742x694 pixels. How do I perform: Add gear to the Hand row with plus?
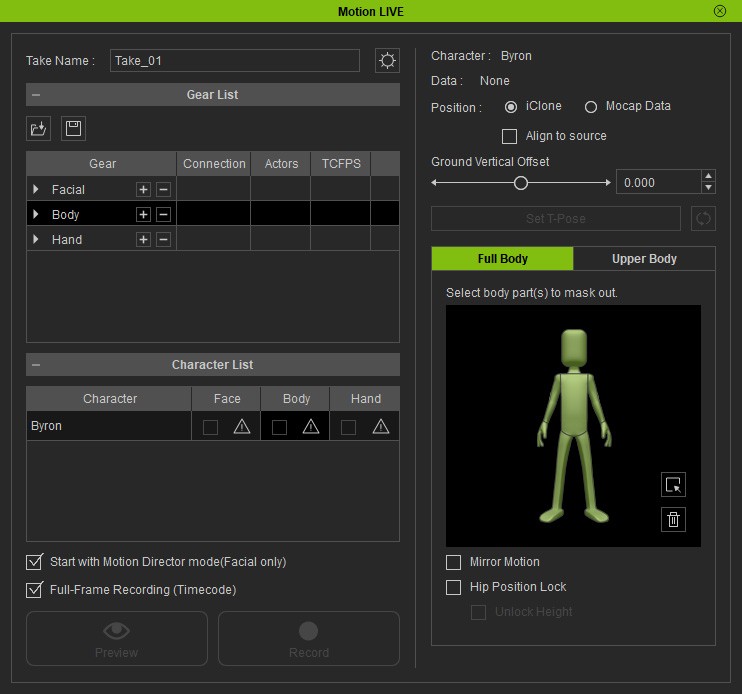[x=143, y=240]
